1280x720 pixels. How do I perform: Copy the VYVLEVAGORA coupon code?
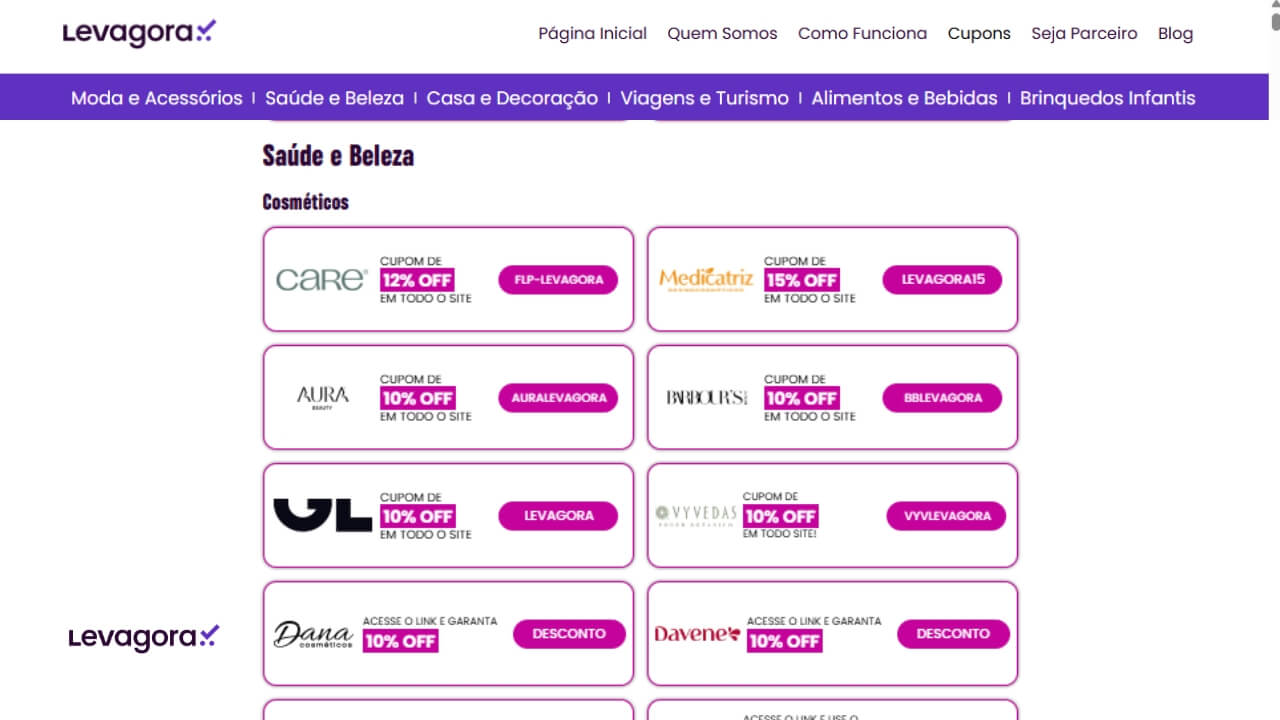[946, 516]
